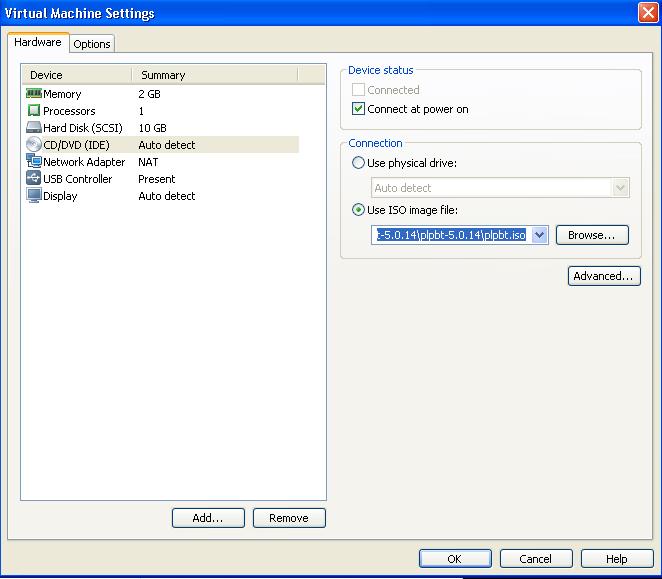Open the Advanced settings button
The height and width of the screenshot is (579, 662).
[x=604, y=276]
